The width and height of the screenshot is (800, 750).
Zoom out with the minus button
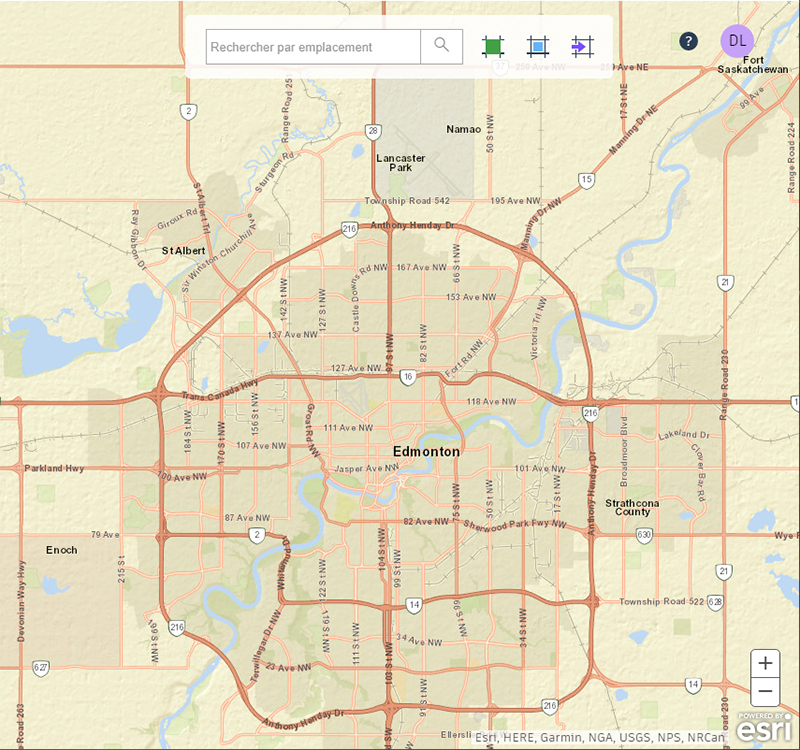(x=765, y=692)
